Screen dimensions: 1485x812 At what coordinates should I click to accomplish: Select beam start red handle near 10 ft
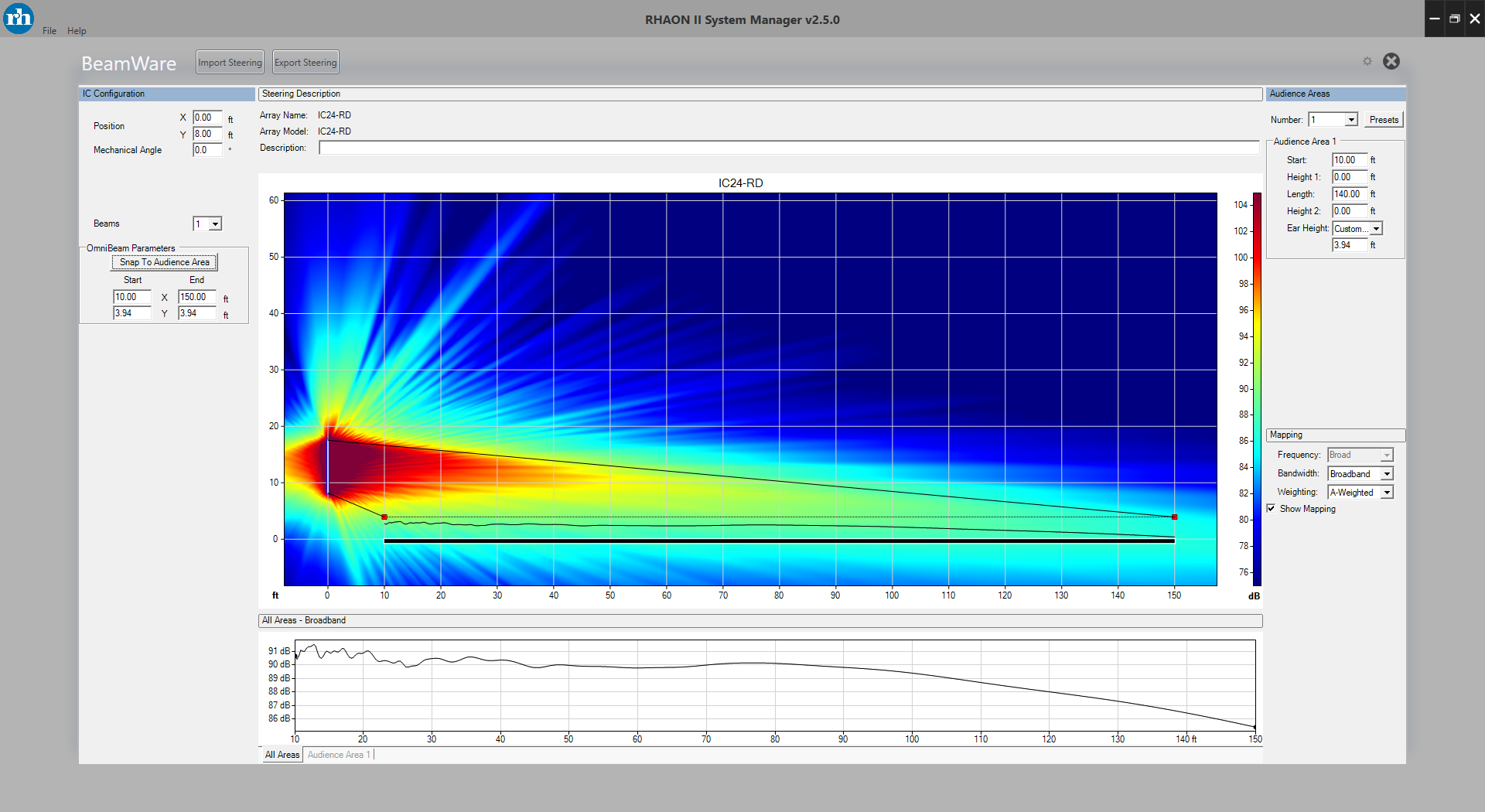point(384,517)
